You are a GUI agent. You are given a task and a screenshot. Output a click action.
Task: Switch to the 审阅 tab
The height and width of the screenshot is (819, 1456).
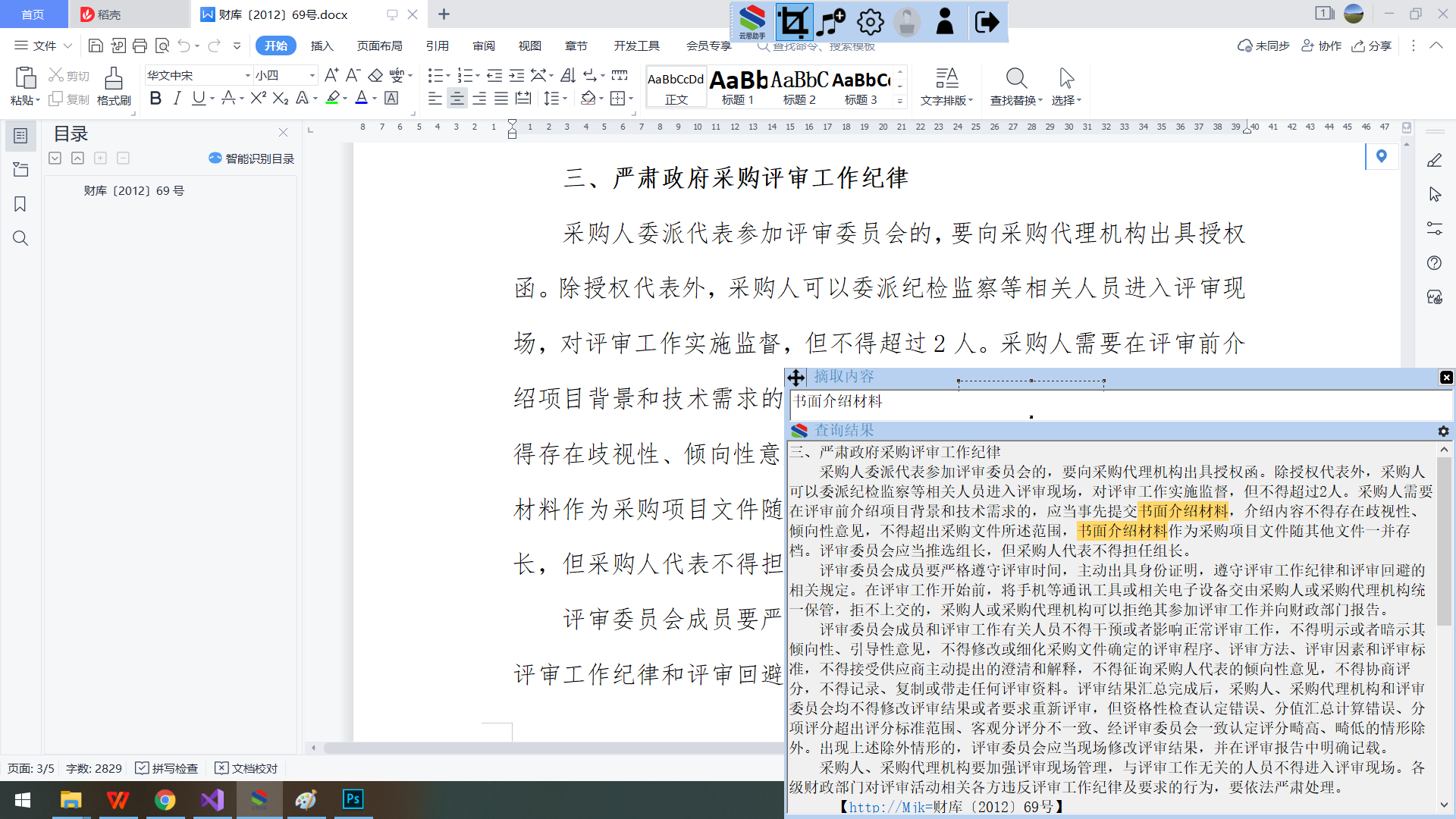(x=483, y=45)
